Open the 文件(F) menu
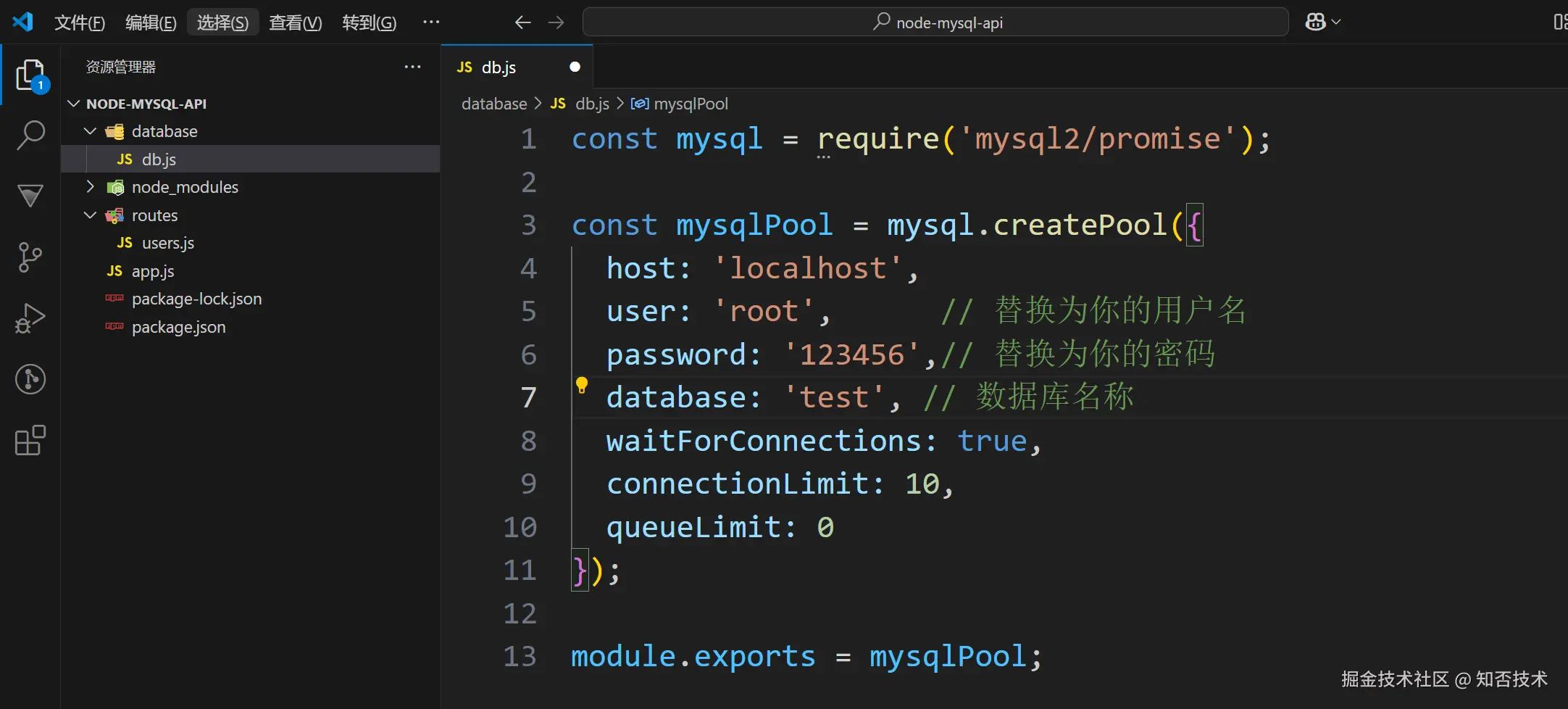Viewport: 1568px width, 709px height. coord(80,22)
